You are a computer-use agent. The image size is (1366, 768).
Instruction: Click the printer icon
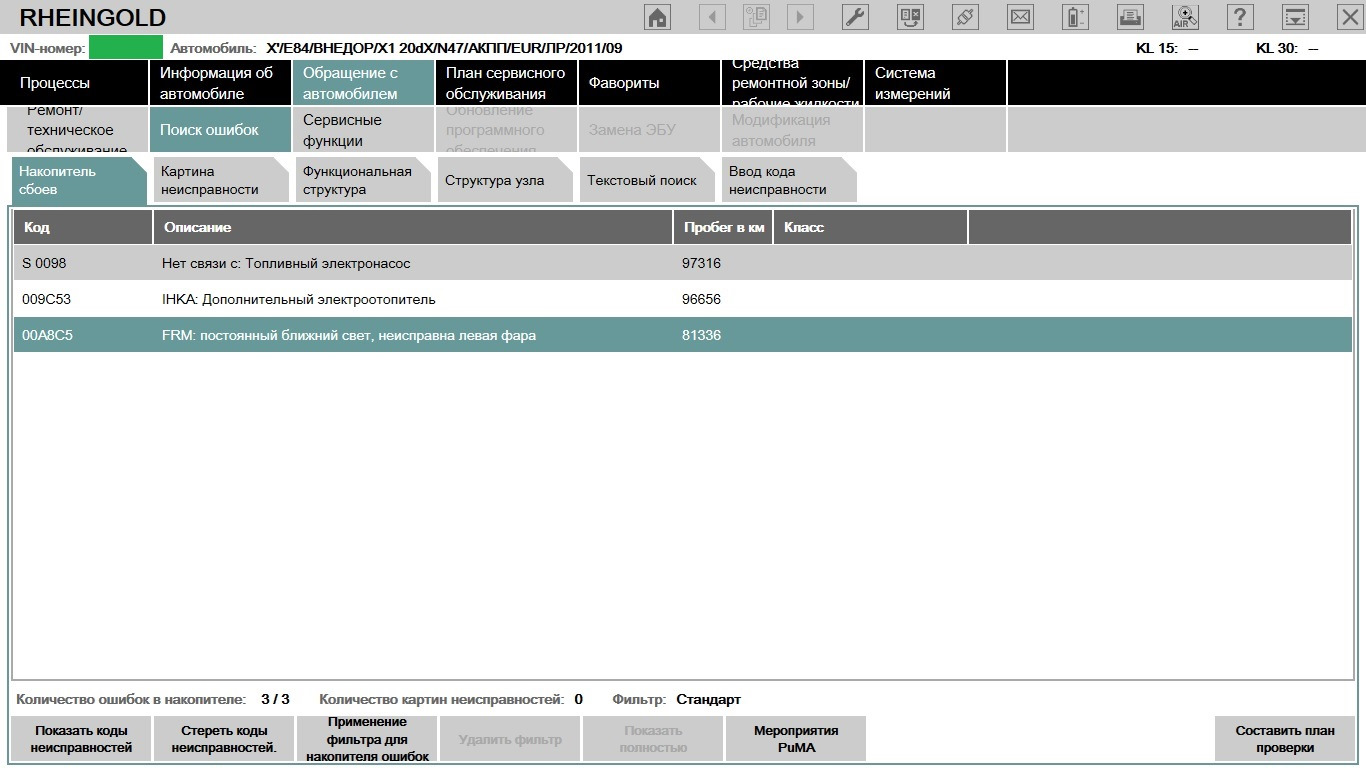[1130, 16]
